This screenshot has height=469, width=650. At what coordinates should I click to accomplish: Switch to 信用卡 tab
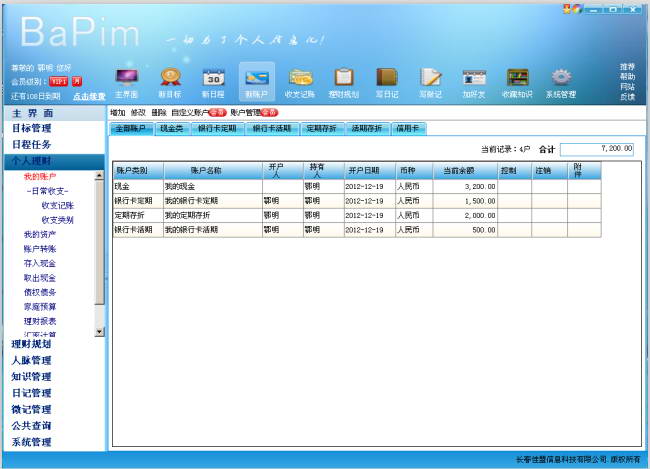point(408,129)
